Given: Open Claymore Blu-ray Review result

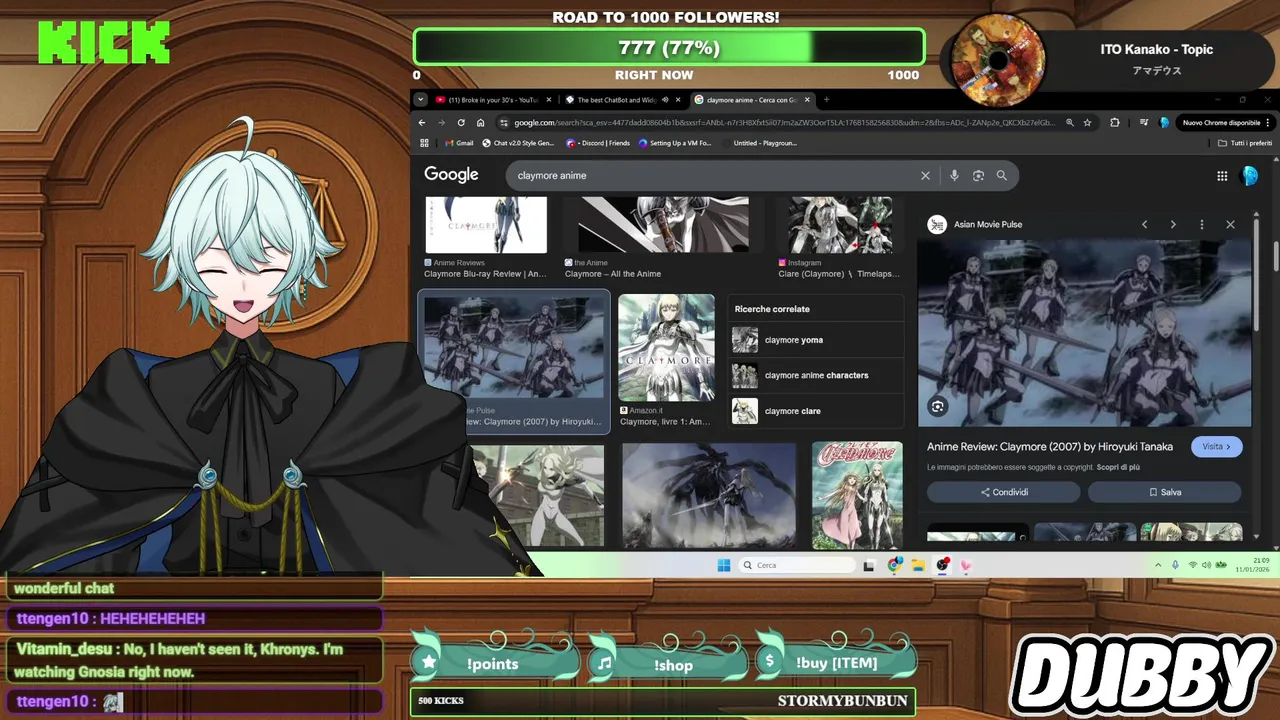Looking at the screenshot, I should (486, 238).
